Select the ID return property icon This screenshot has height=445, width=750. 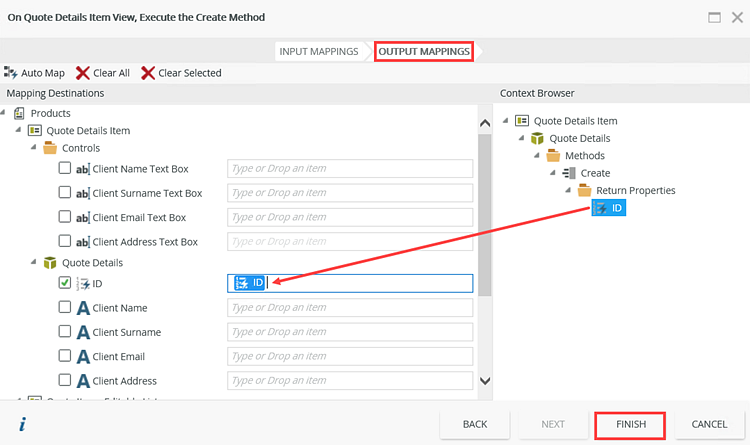[x=601, y=208]
